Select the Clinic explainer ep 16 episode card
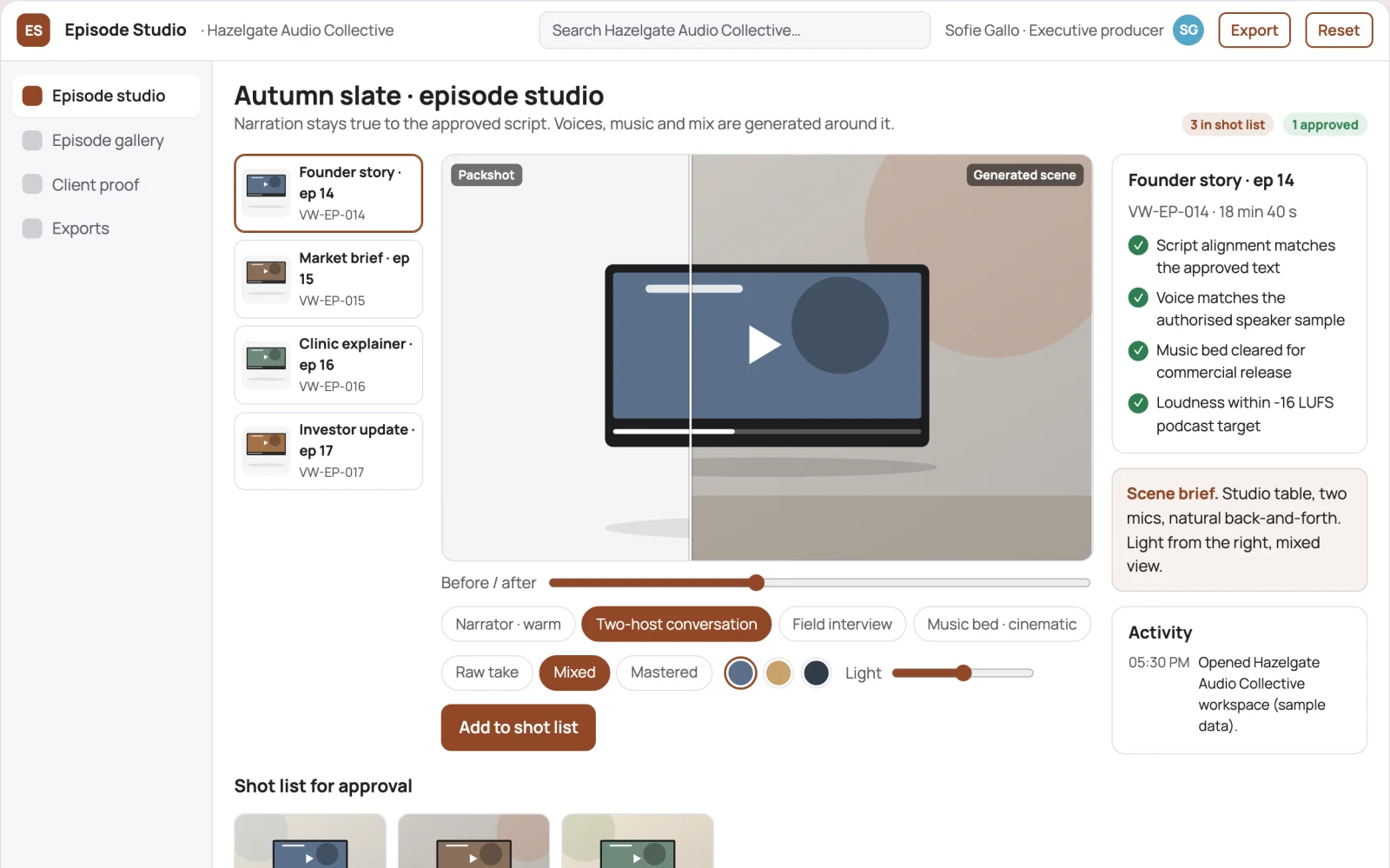 pyautogui.click(x=328, y=365)
